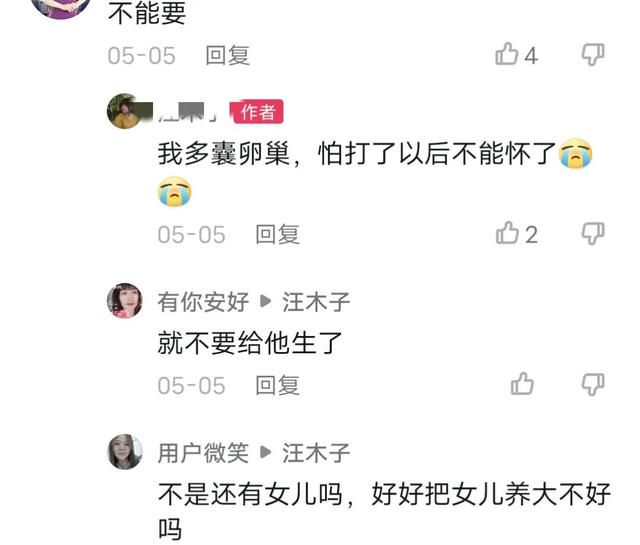This screenshot has height=545, width=640.
Task: Tap the author's avatar picture
Action: 124,111
